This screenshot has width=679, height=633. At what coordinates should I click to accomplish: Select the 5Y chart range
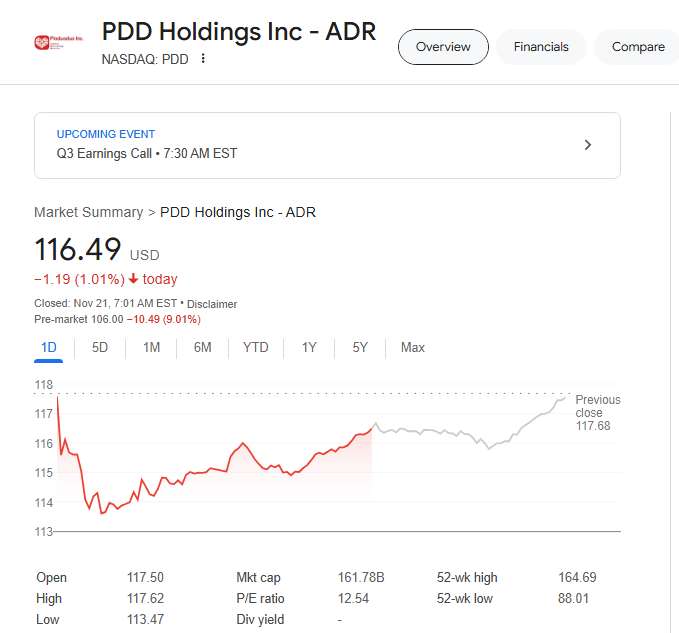pos(360,347)
